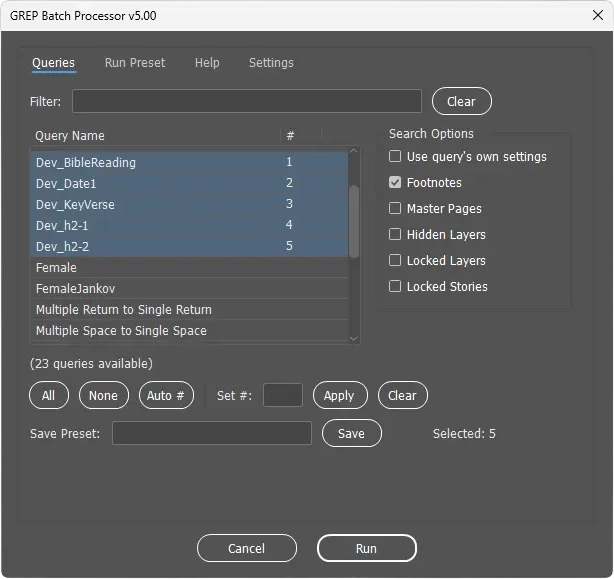Run the selected queries

coord(367,548)
